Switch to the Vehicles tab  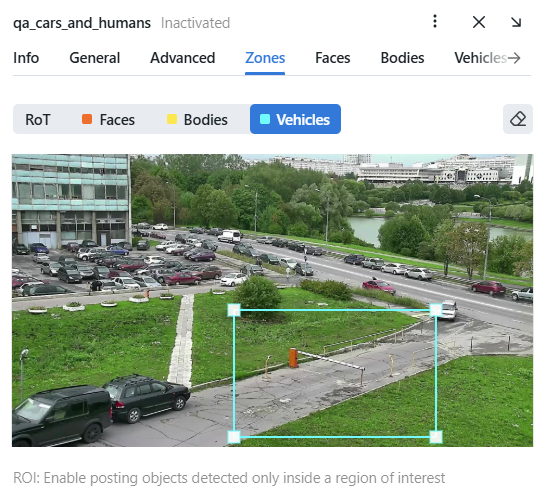[481, 58]
